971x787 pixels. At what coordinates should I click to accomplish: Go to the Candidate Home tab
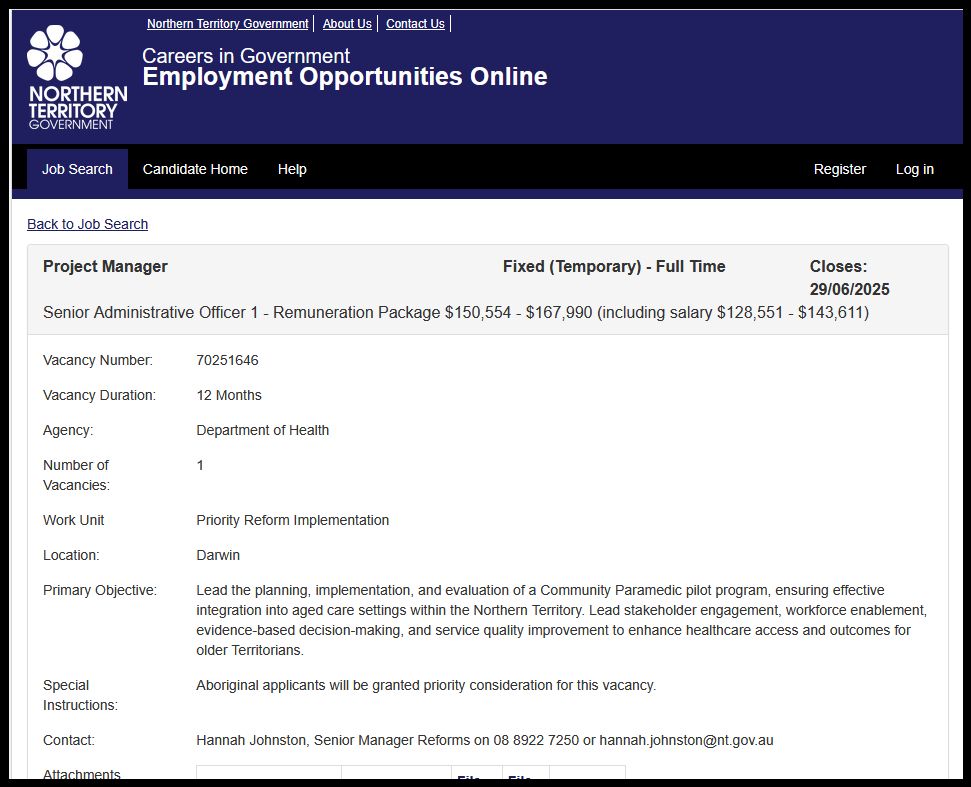tap(195, 169)
